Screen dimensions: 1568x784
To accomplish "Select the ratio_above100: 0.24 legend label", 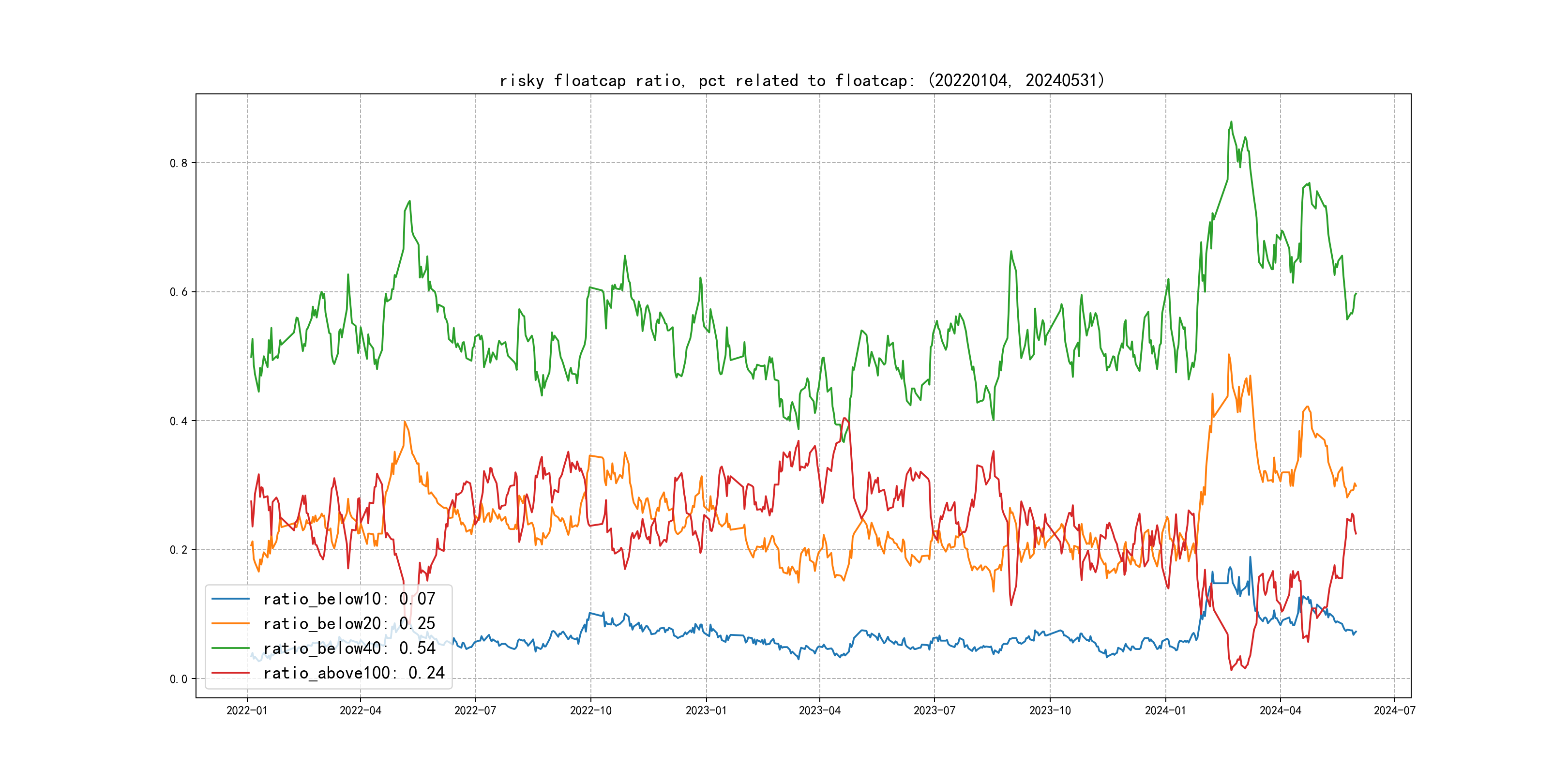I will pyautogui.click(x=354, y=673).
